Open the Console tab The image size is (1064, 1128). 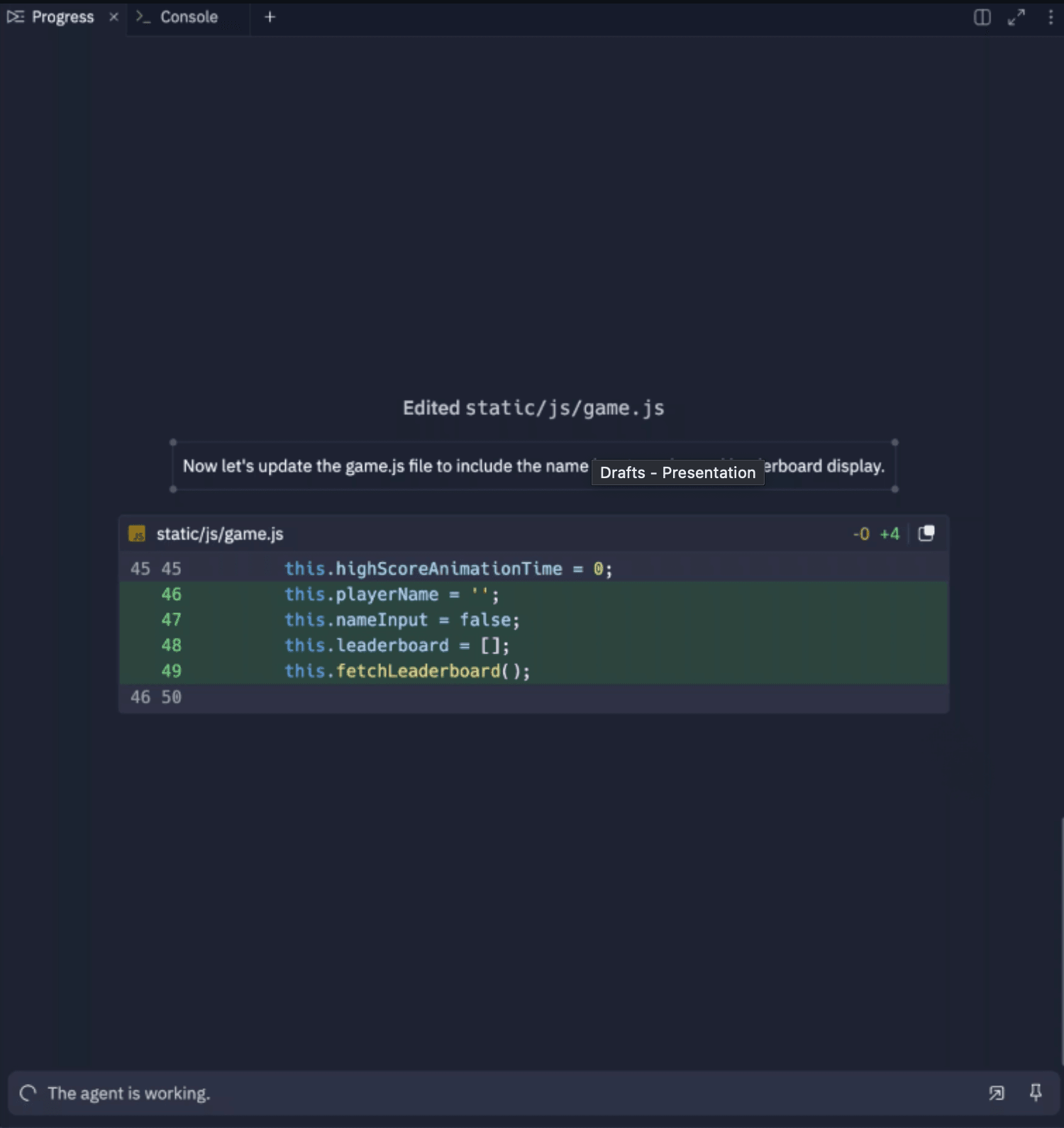pos(188,17)
